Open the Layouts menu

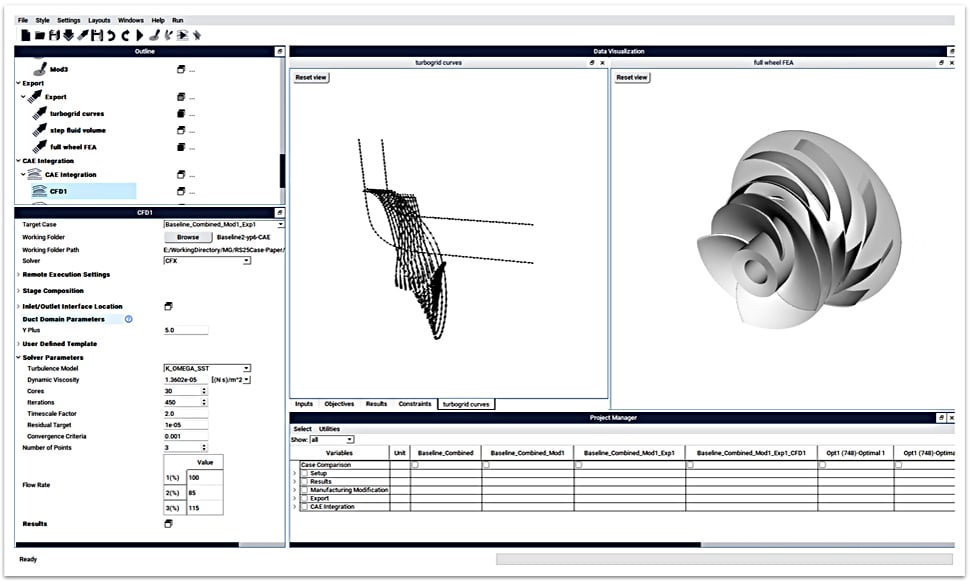coord(99,20)
